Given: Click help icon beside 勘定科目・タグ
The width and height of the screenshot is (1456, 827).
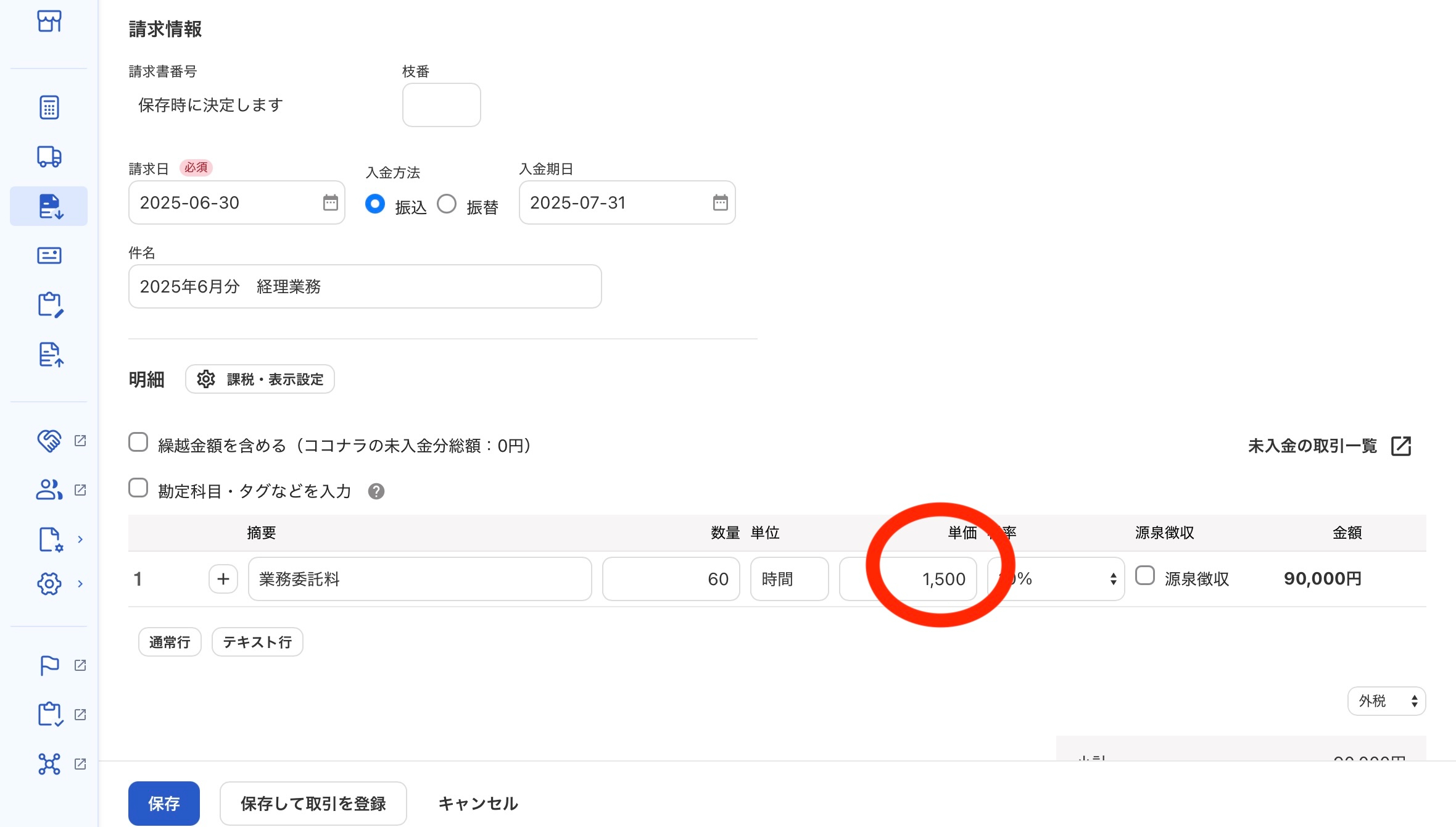Looking at the screenshot, I should (376, 491).
